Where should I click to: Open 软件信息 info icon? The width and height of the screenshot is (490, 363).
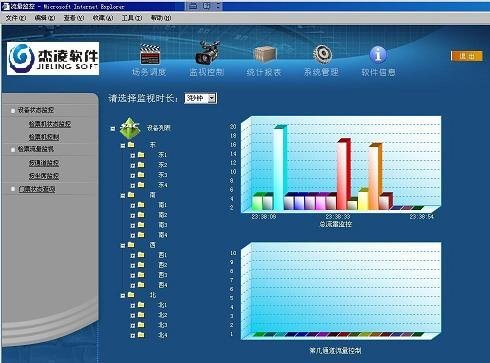378,54
